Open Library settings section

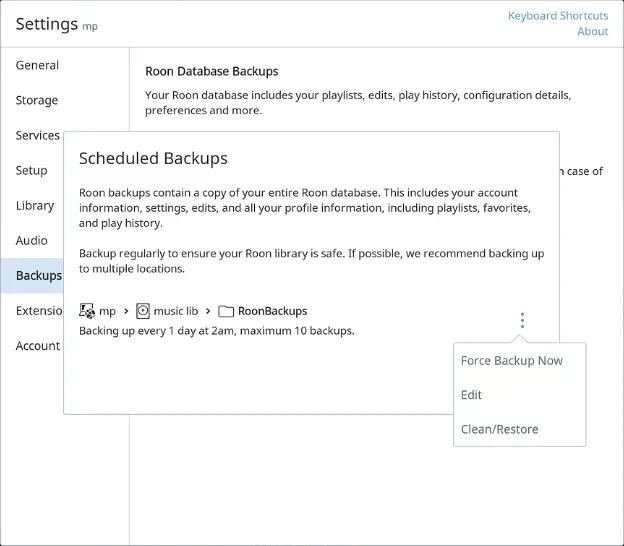click(x=35, y=205)
